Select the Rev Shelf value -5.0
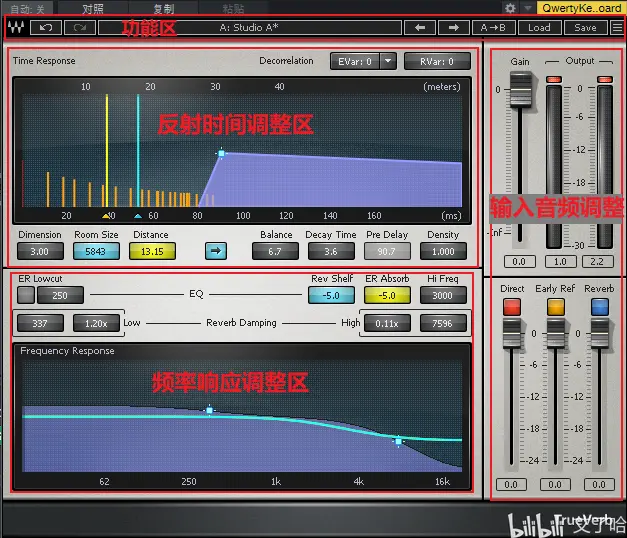Viewport: 627px width, 538px height. [331, 295]
